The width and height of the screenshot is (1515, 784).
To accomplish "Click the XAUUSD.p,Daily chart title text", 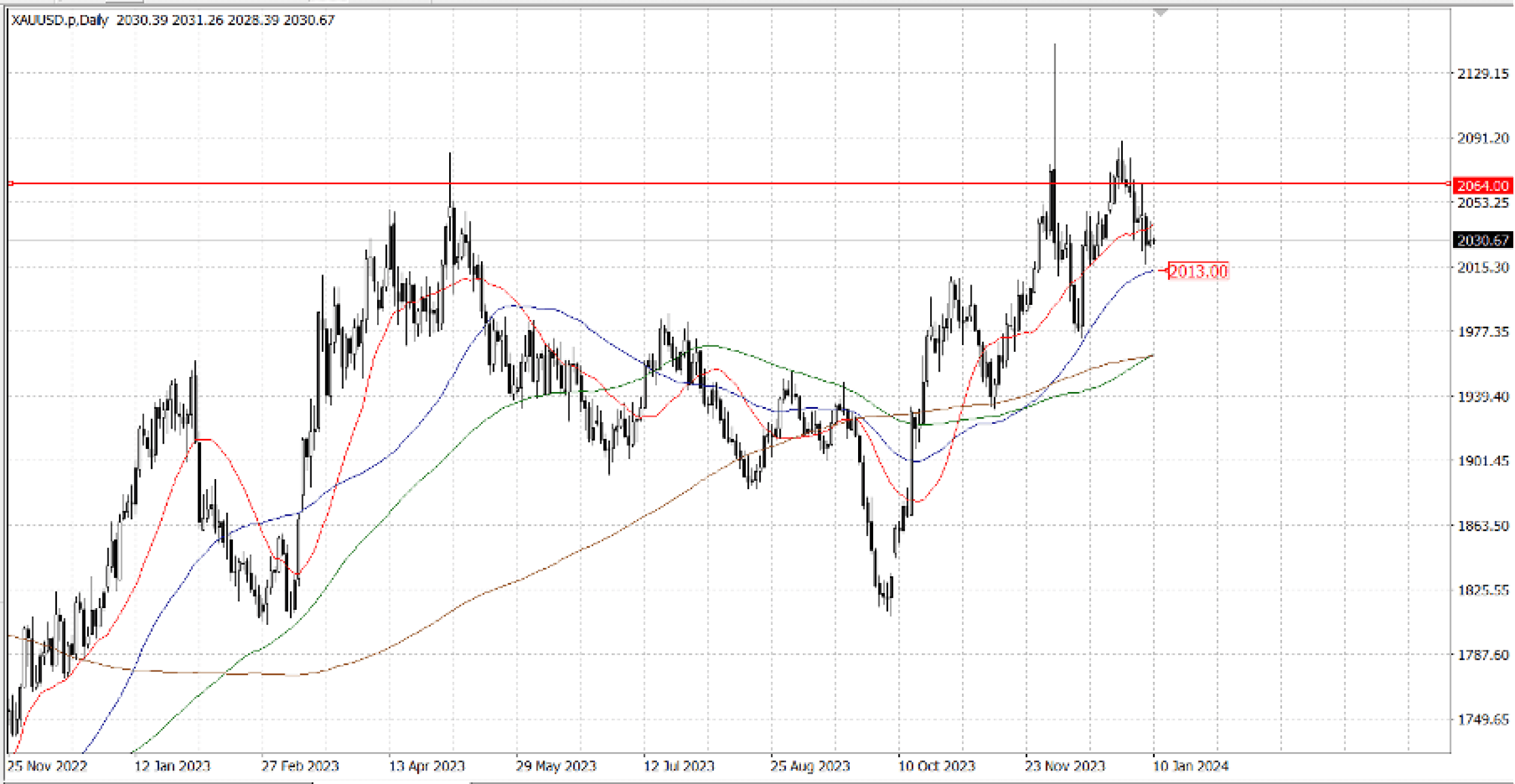I will click(x=59, y=20).
